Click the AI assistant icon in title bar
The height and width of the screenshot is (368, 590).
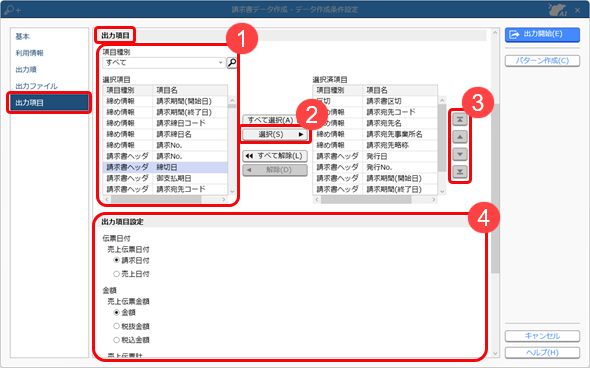(557, 9)
